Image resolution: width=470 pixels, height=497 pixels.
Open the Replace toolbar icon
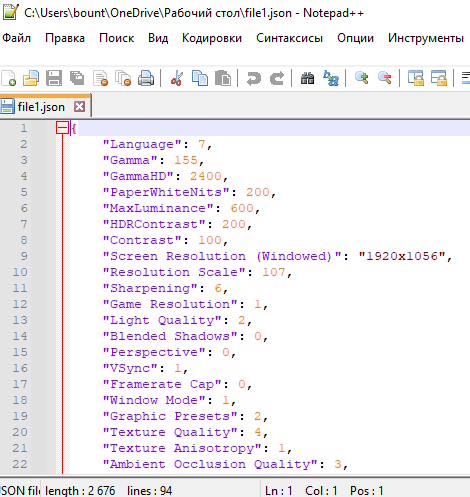331,78
